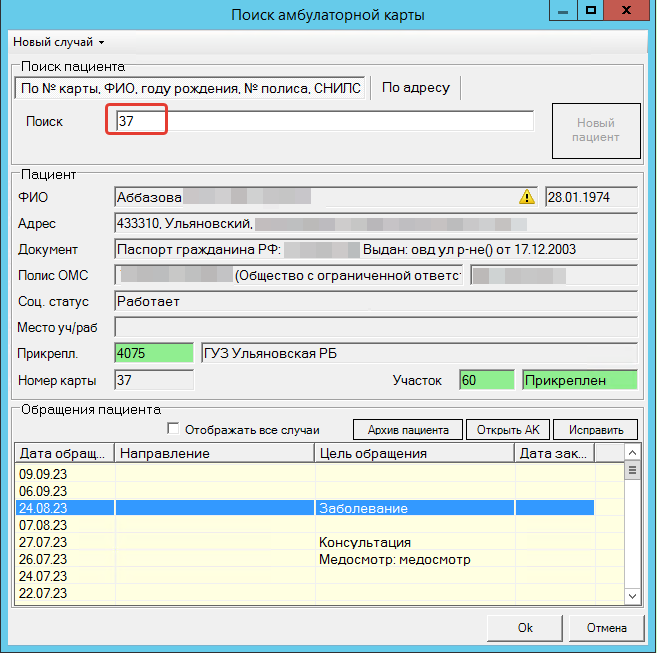657x653 pixels.
Task: Click the vertical scrollbar thumb in visits list
Action: point(631,471)
